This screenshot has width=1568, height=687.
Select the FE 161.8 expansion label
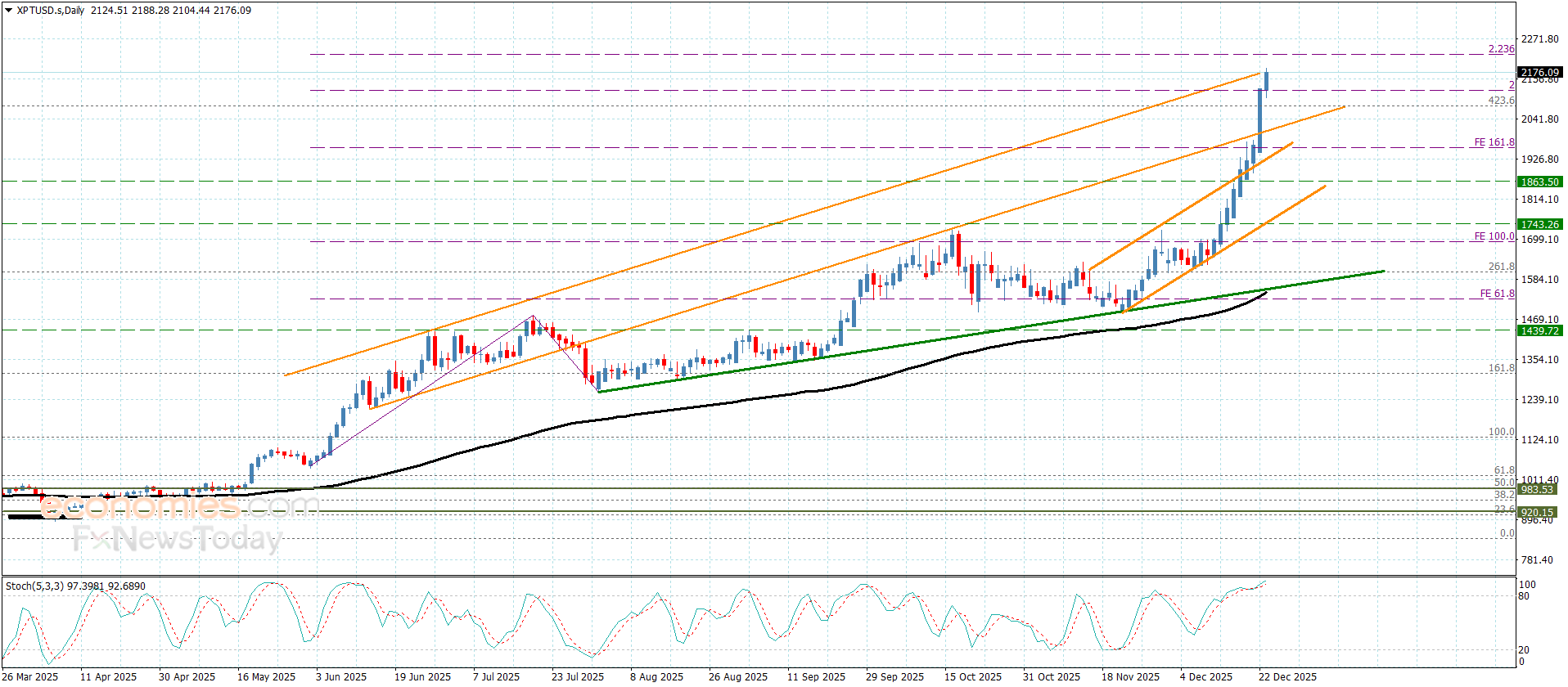click(x=1494, y=142)
